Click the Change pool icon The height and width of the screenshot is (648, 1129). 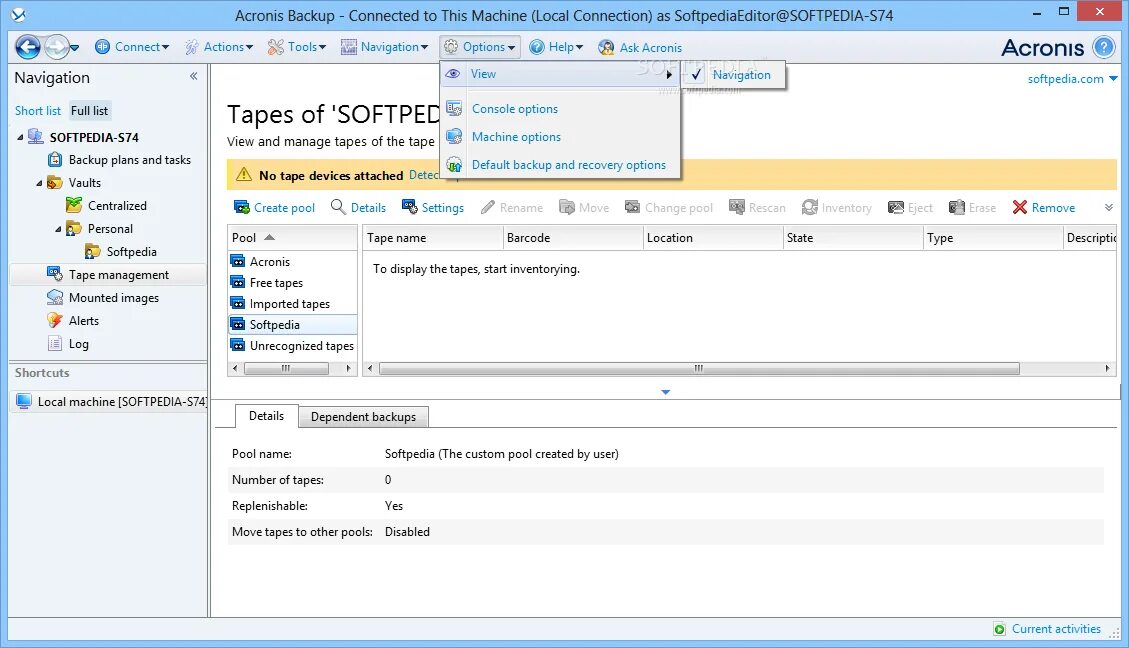pos(632,207)
